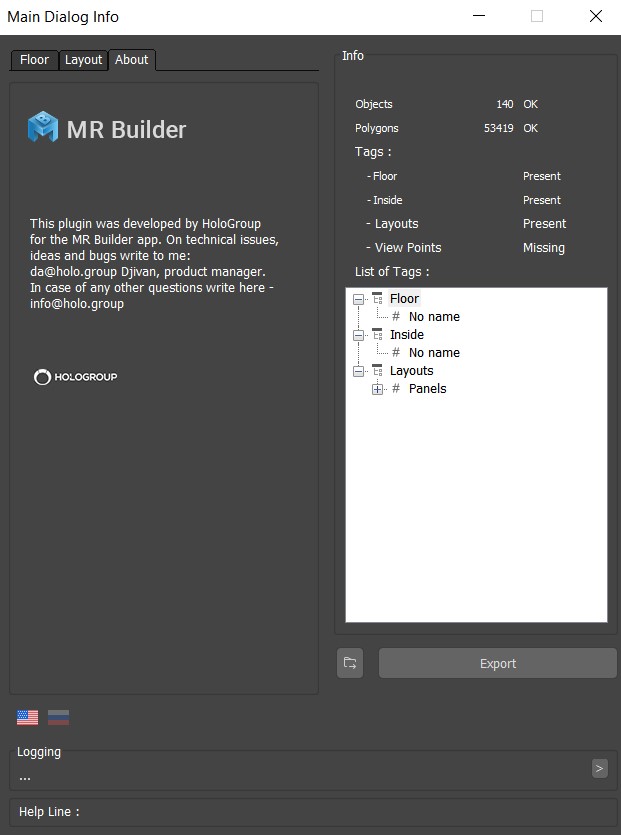Select the Panels item in tag list

(x=428, y=389)
